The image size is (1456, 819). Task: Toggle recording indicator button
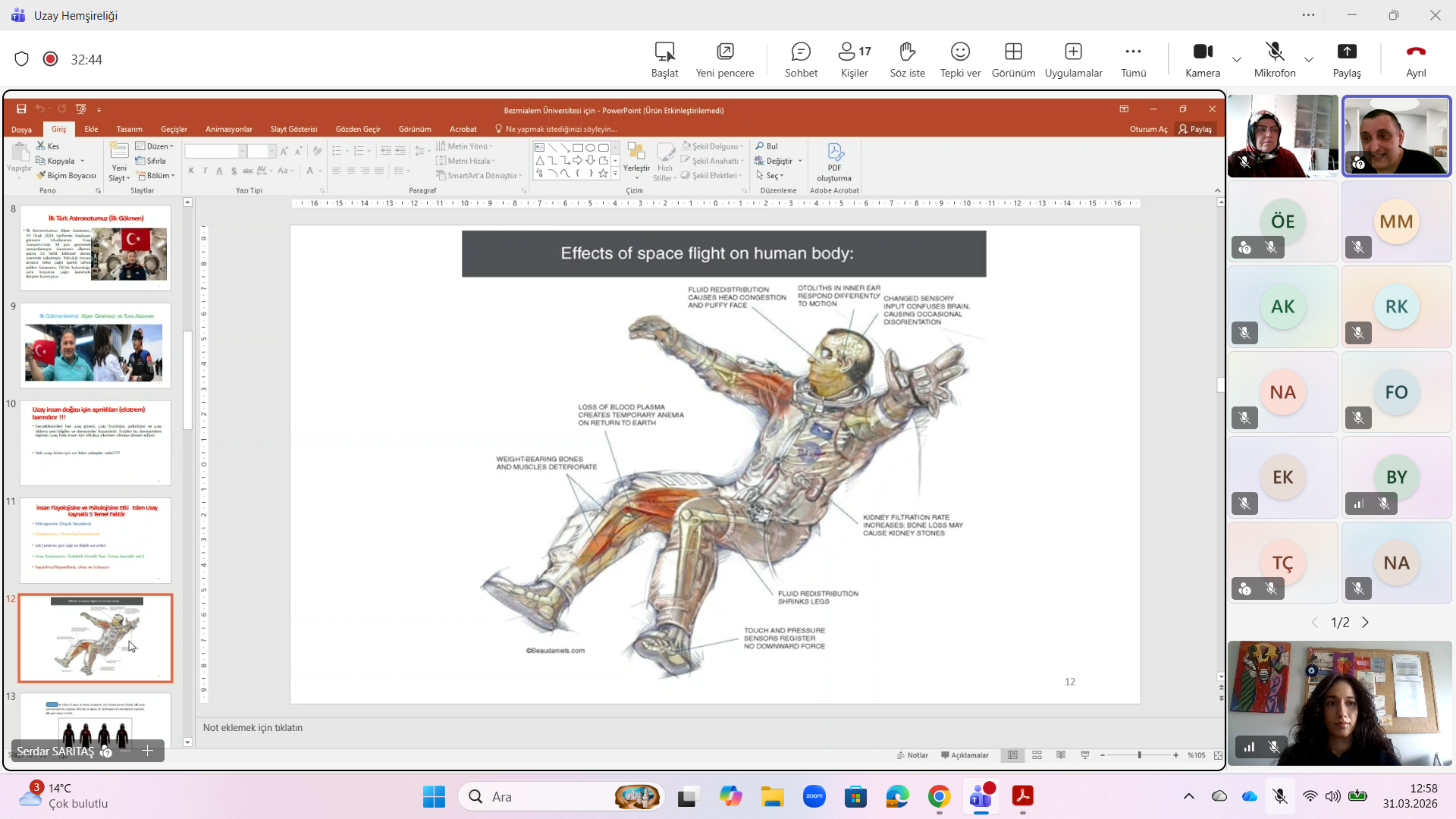[x=51, y=59]
